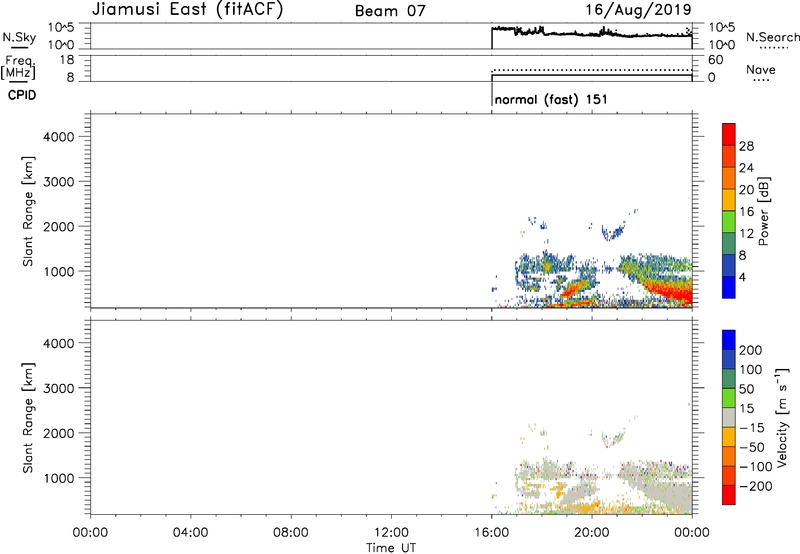Click the '28' label on power colorbar
This screenshot has width=800, height=554.
(746, 146)
